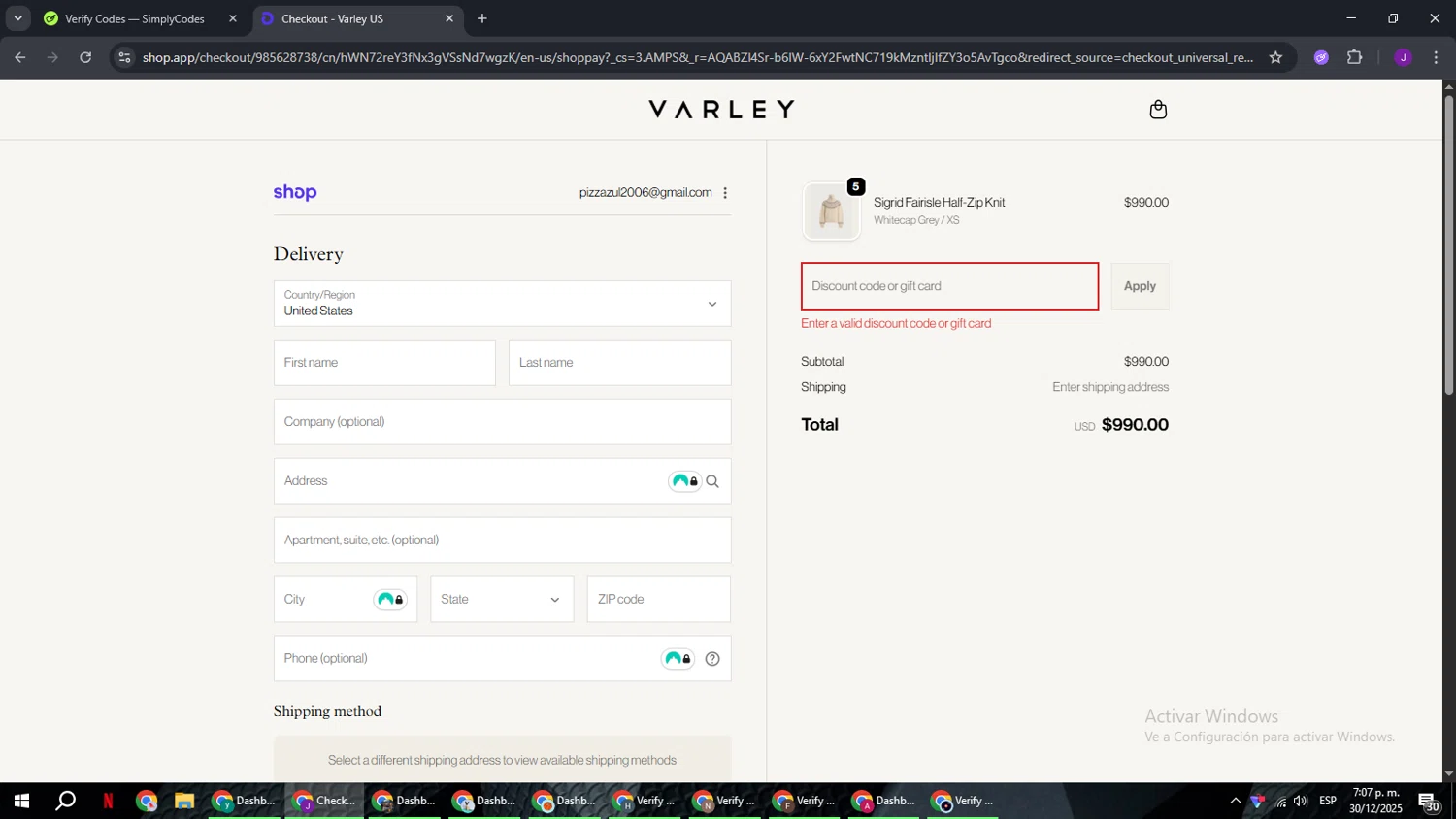Click the ESP language indicator
The width and height of the screenshot is (1456, 819).
click(1328, 802)
